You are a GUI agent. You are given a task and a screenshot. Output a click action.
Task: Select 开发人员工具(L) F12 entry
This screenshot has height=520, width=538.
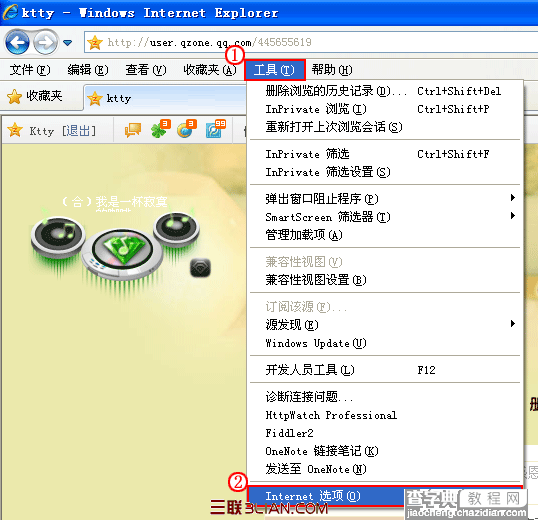[385, 370]
